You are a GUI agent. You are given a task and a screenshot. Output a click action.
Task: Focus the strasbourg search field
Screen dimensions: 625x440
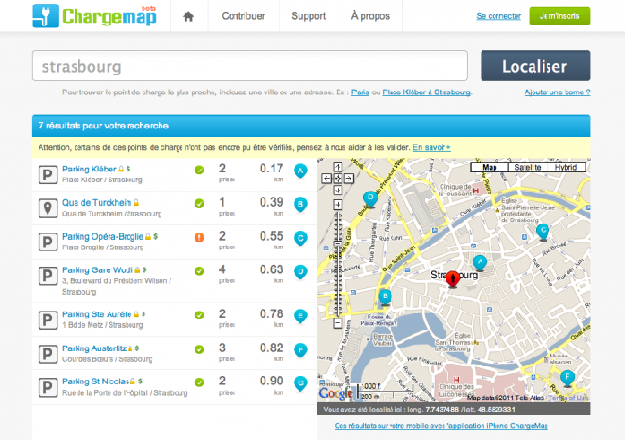(250, 66)
